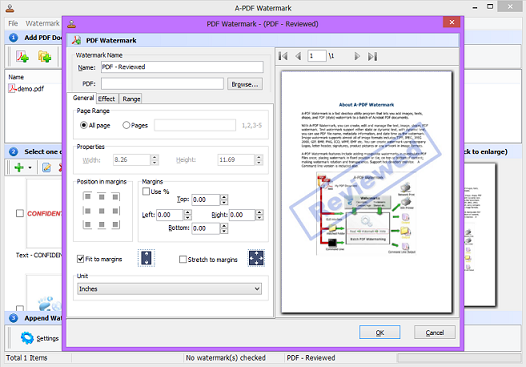Image resolution: width=526 pixels, height=367 pixels.
Task: Open the Range tab
Action: [x=131, y=99]
